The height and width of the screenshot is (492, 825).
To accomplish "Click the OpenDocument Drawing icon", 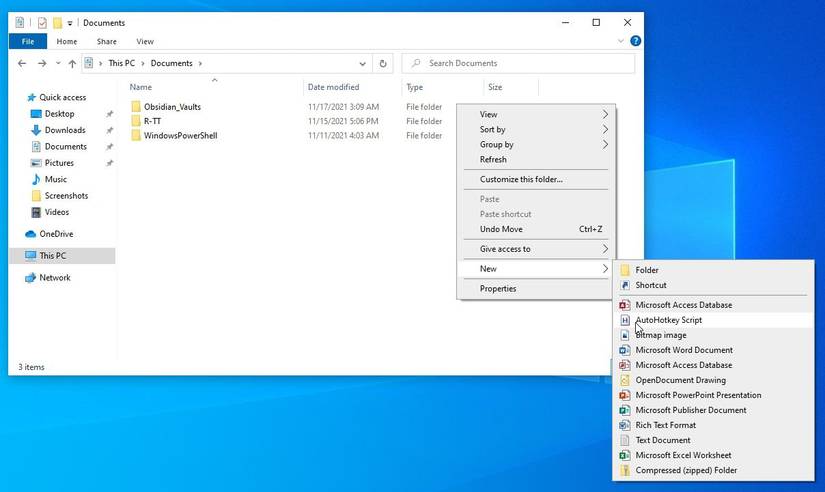I will (625, 380).
